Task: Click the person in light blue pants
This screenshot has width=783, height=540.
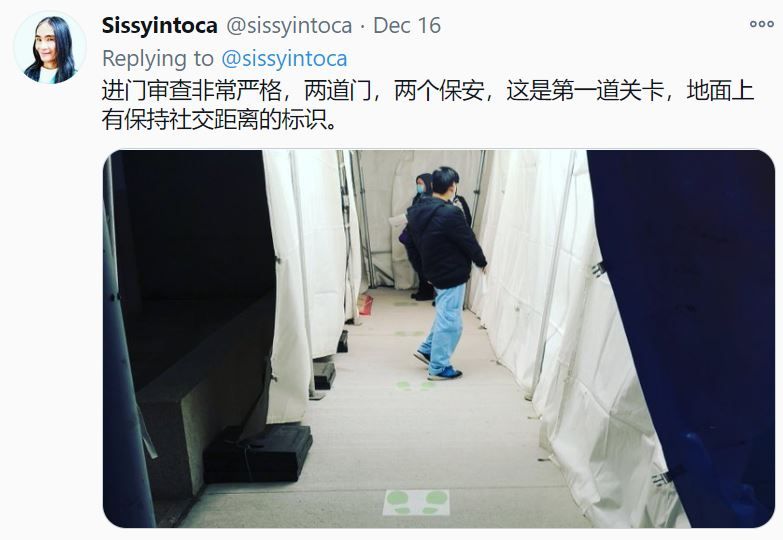Action: 443,273
